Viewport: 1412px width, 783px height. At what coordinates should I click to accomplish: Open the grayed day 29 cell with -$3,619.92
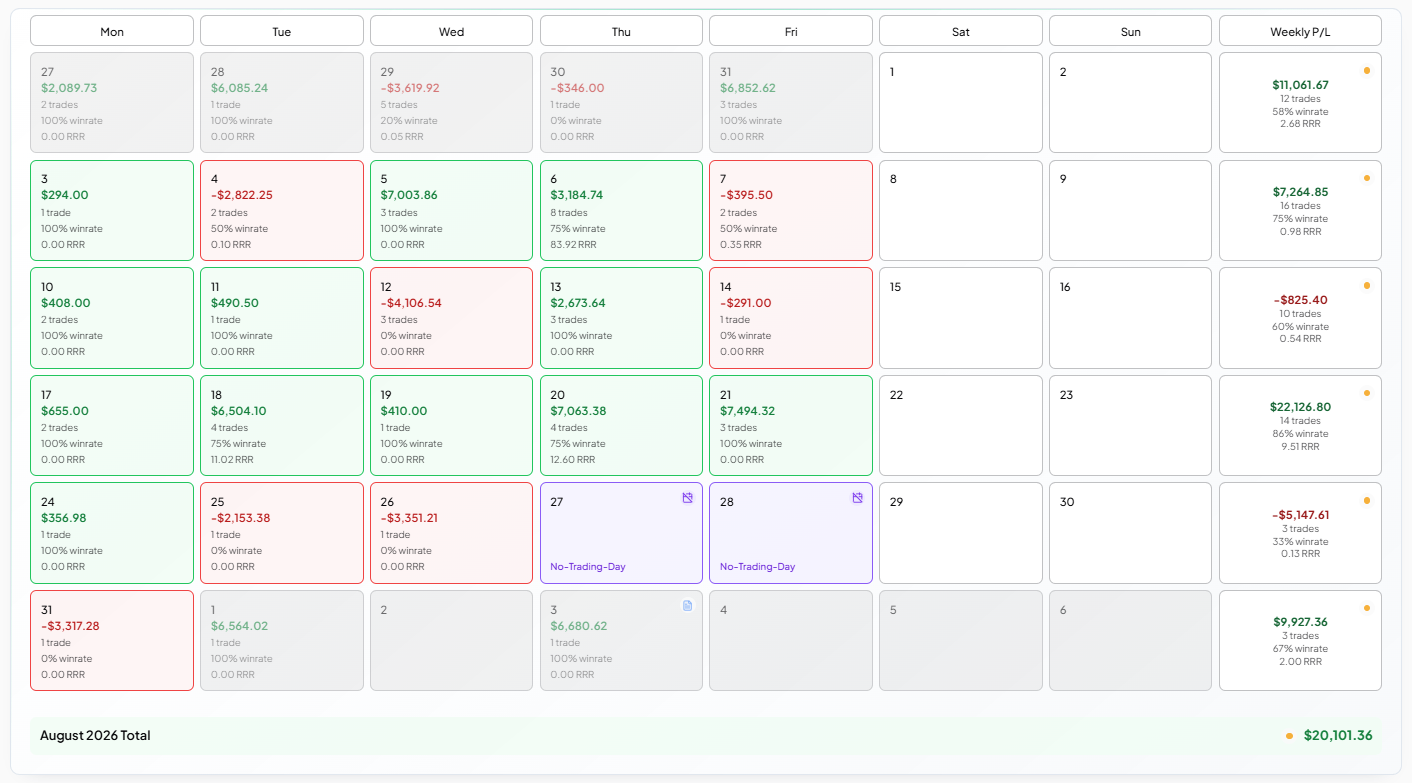click(451, 103)
